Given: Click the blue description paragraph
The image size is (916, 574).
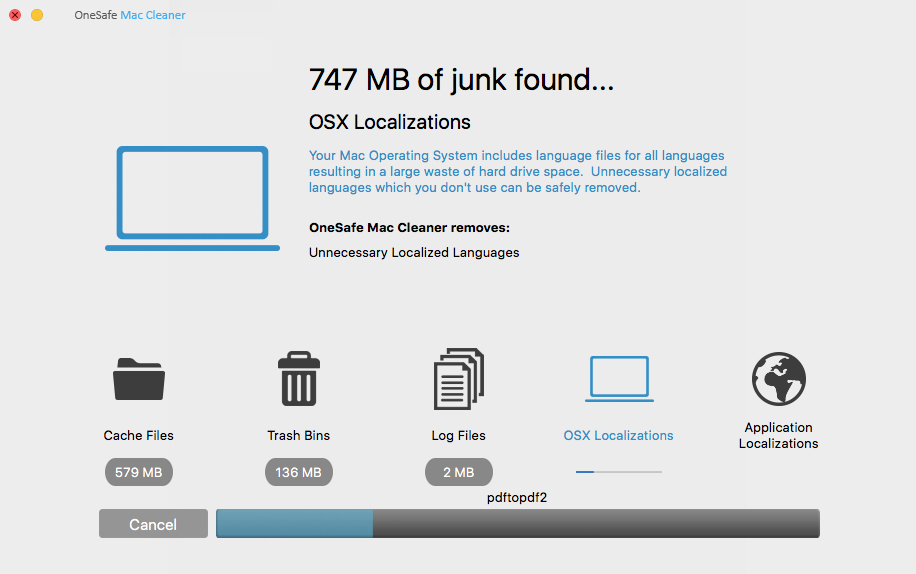Looking at the screenshot, I should coord(518,172).
